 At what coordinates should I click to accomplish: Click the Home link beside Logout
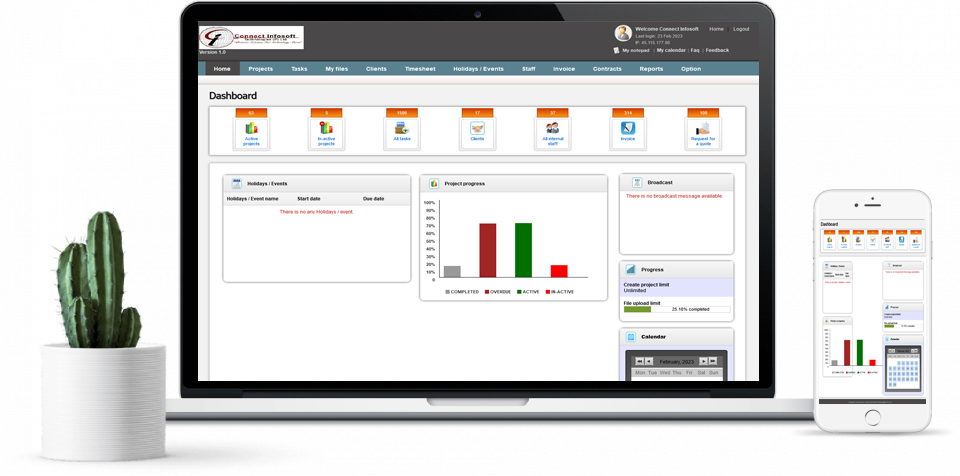click(x=716, y=29)
